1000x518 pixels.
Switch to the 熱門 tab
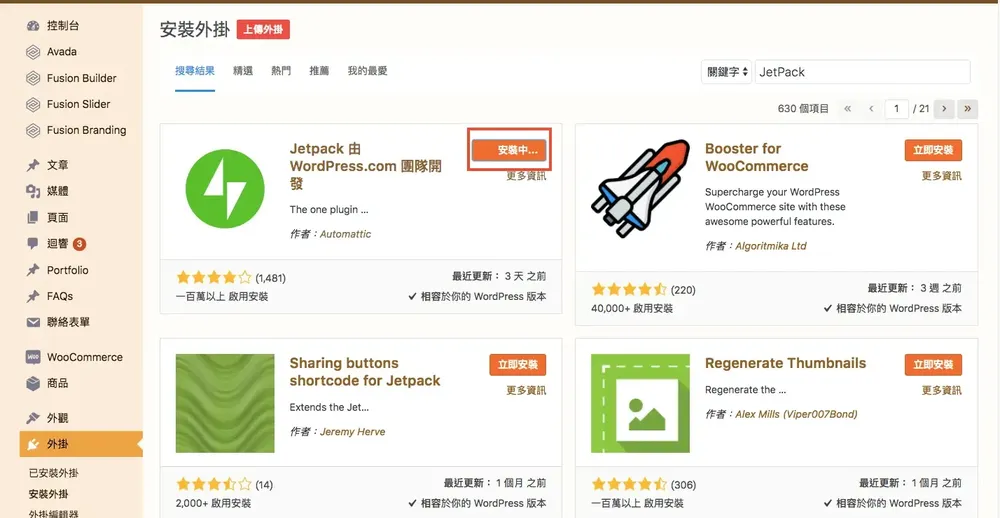click(x=281, y=71)
